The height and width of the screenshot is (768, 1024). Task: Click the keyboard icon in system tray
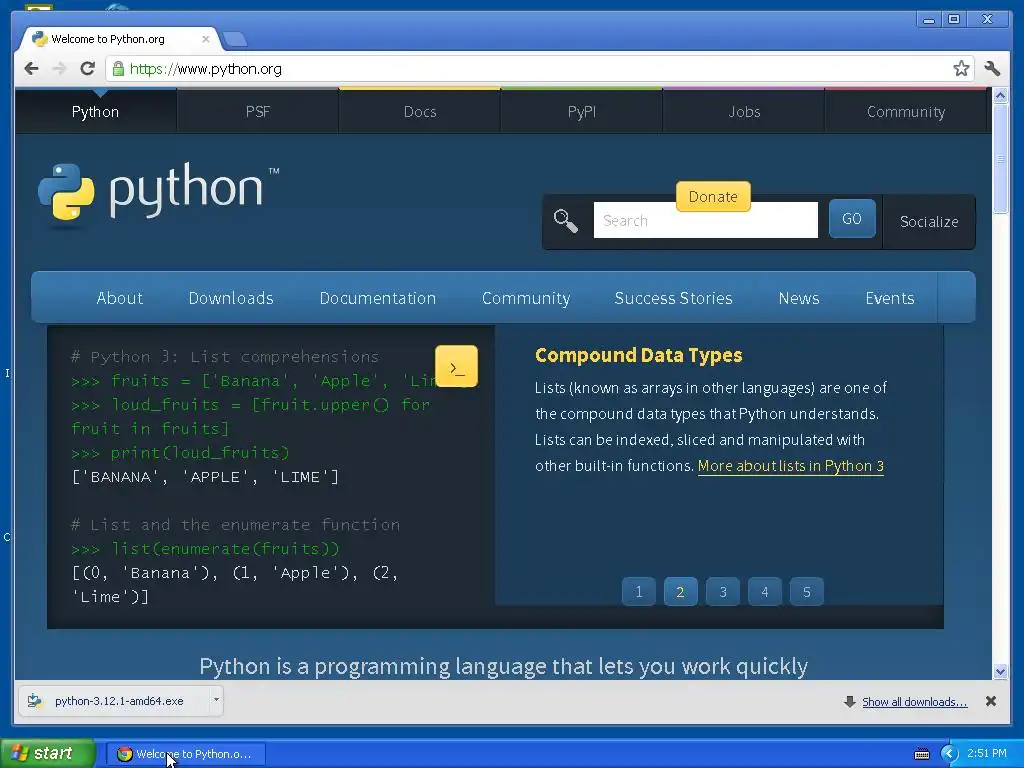(x=921, y=754)
